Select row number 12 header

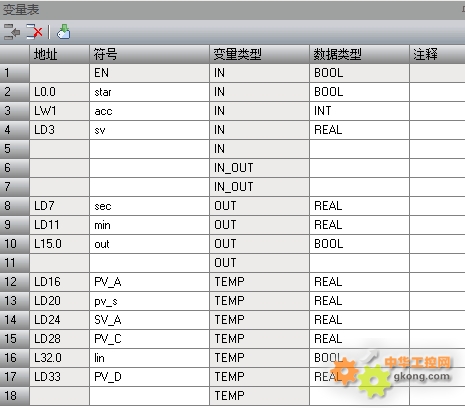(x=15, y=282)
